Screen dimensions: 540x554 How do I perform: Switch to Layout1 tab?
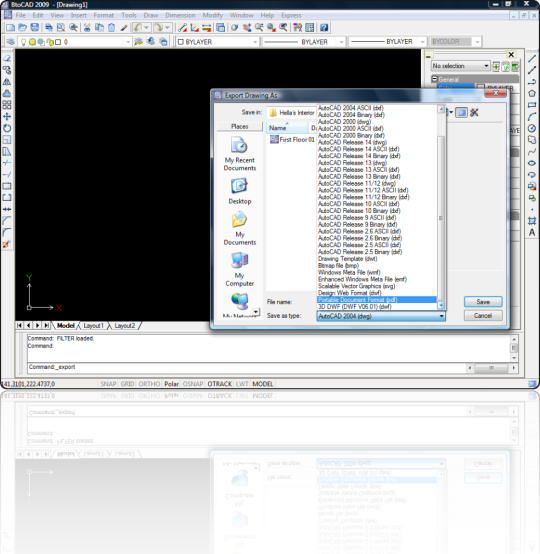click(x=93, y=325)
